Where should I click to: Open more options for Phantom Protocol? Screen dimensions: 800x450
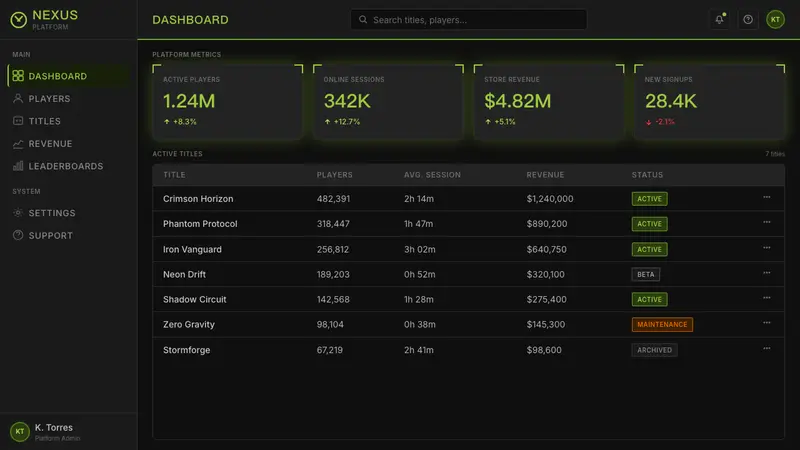pos(766,222)
